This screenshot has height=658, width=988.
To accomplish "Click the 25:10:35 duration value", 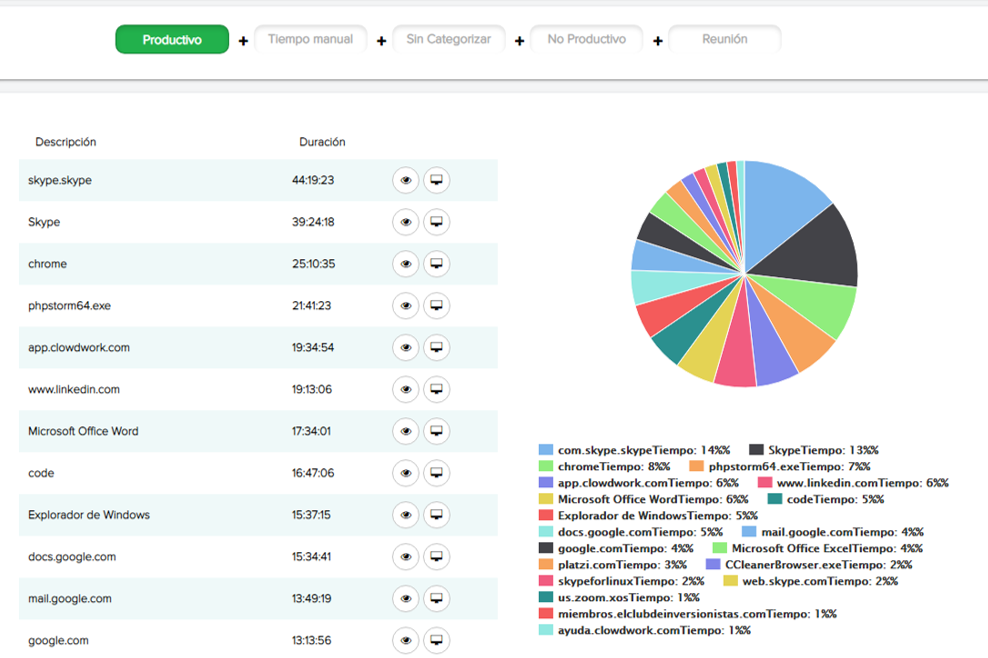I will click(x=313, y=263).
